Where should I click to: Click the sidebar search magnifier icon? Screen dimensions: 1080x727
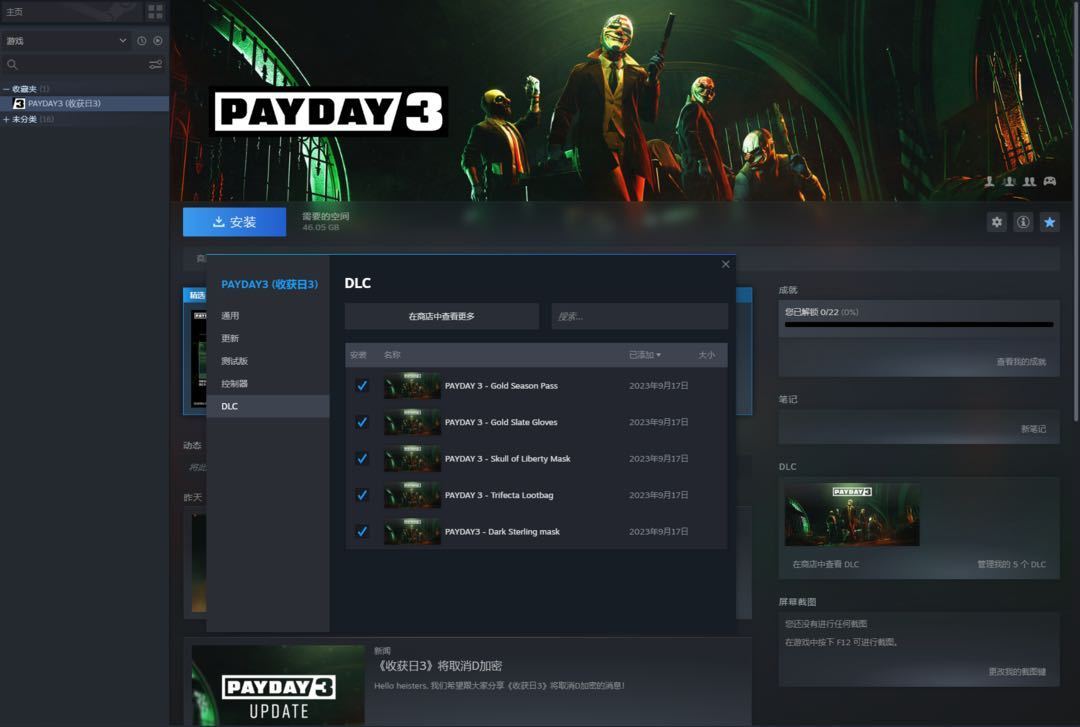click(12, 64)
